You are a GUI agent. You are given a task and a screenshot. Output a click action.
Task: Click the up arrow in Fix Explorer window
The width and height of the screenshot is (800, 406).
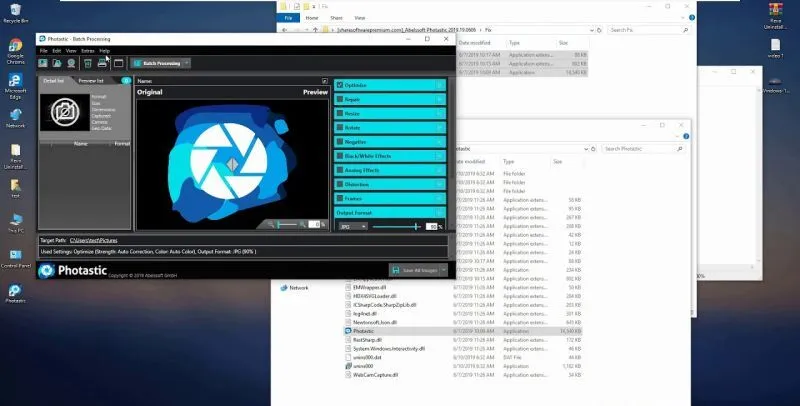click(316, 30)
